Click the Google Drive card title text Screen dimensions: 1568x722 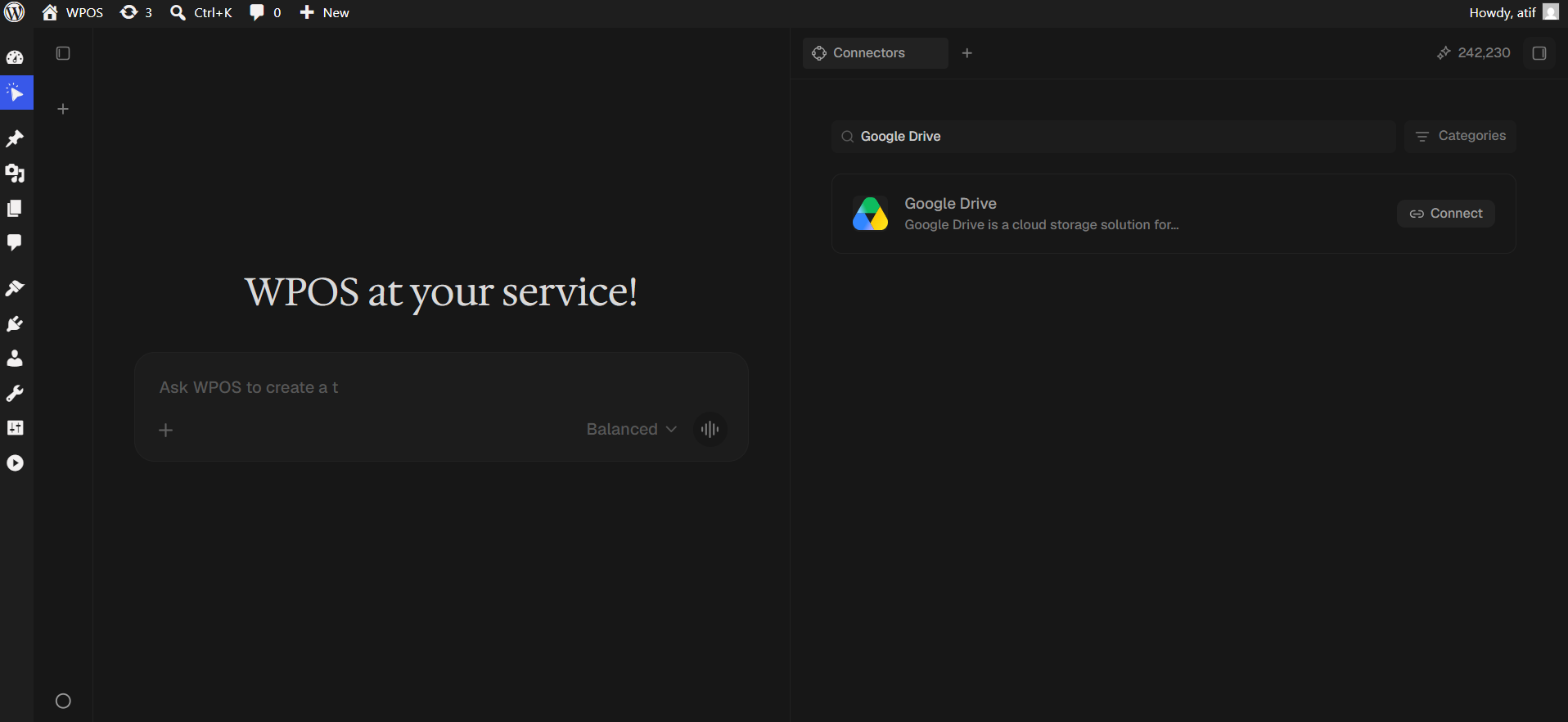coord(950,204)
